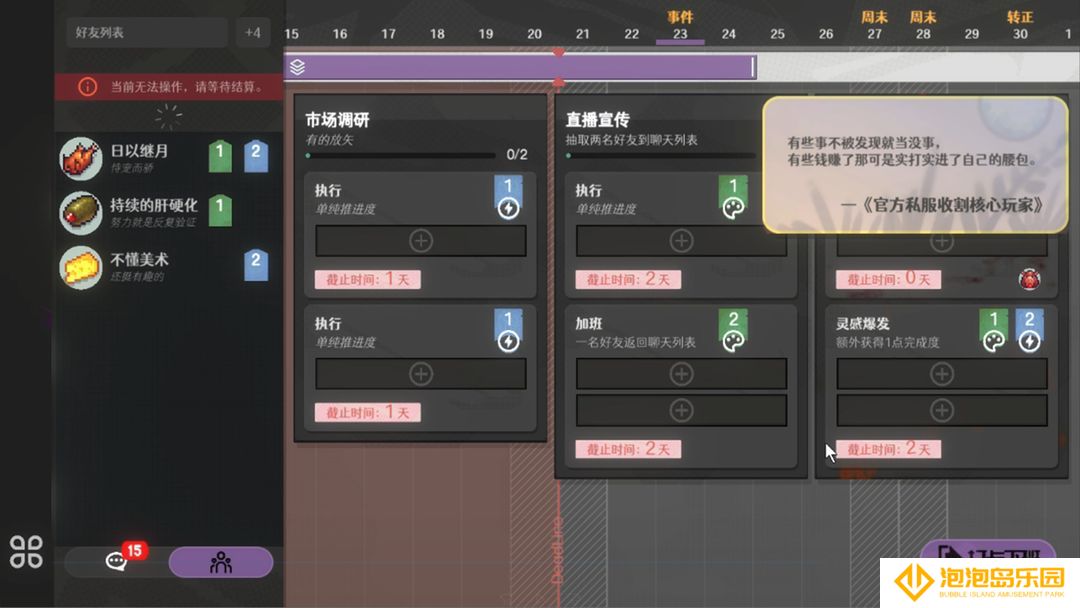Add friend to first 市场调研 执行 slot
The width and height of the screenshot is (1080, 608).
click(421, 241)
